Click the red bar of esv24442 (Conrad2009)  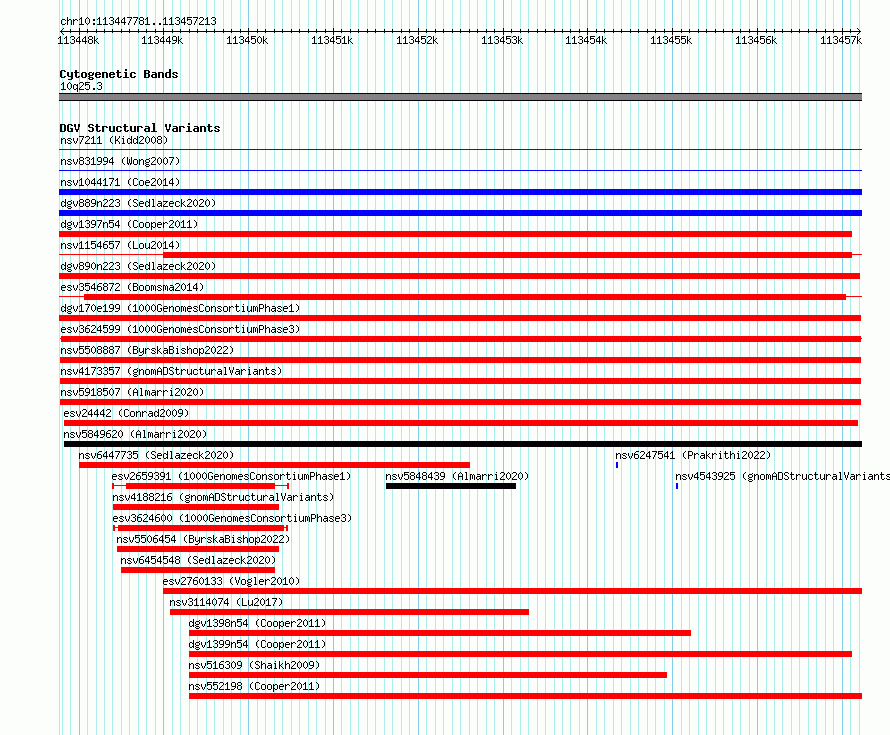coord(461,423)
